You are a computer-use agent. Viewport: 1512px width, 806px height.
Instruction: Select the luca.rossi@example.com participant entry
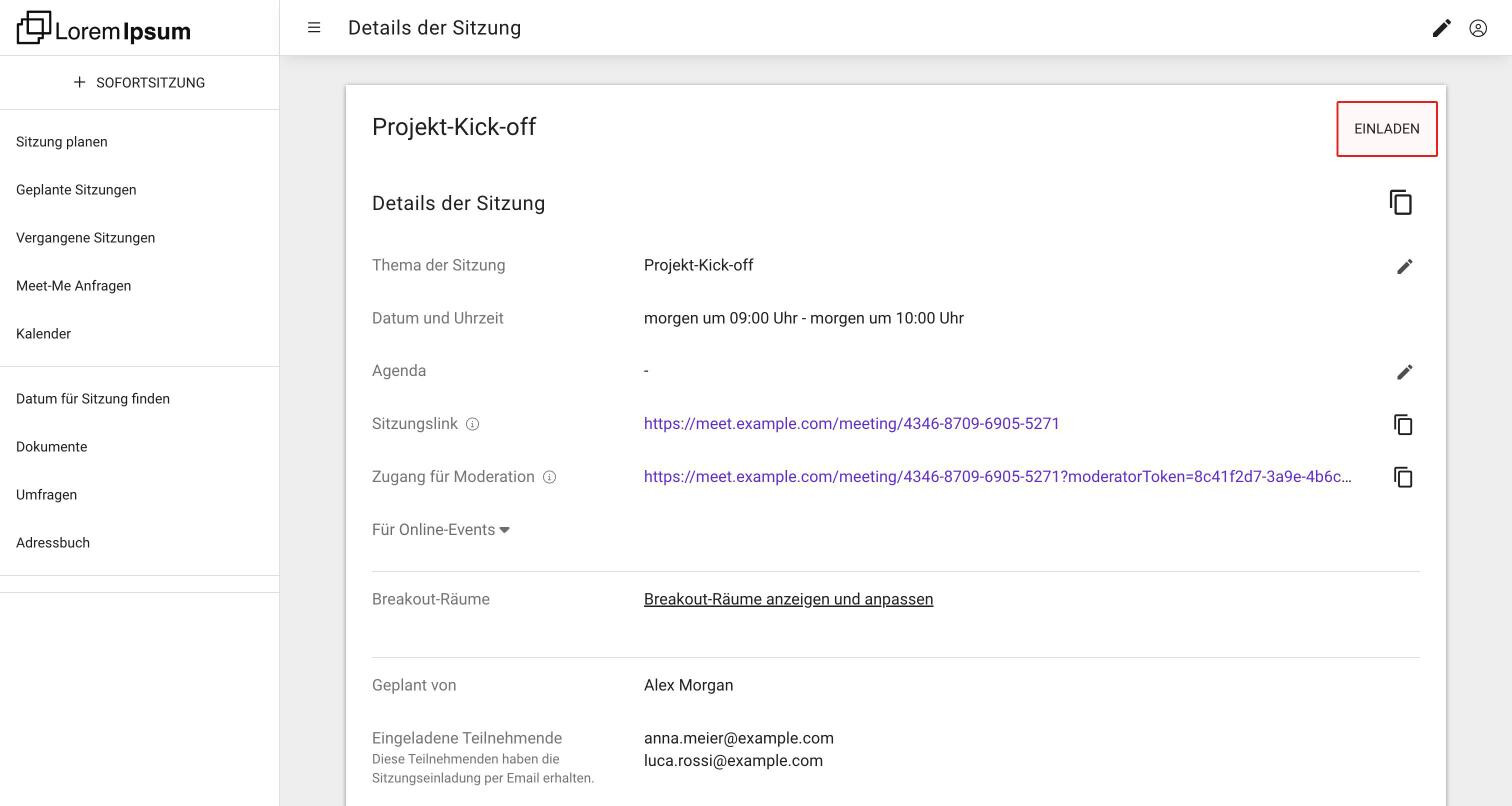pos(733,761)
